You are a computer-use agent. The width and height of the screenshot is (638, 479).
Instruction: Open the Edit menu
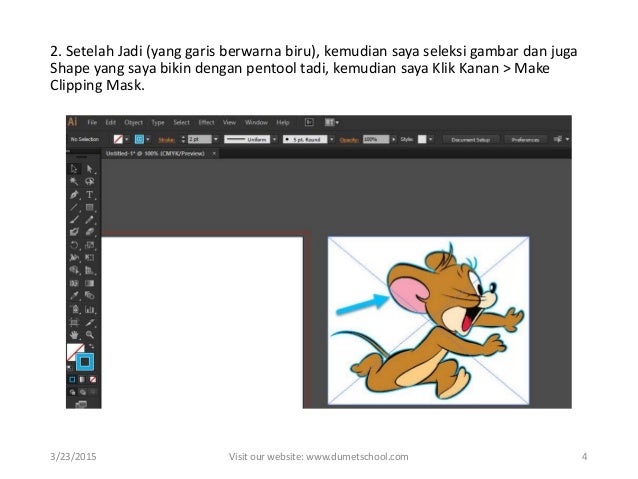111,122
